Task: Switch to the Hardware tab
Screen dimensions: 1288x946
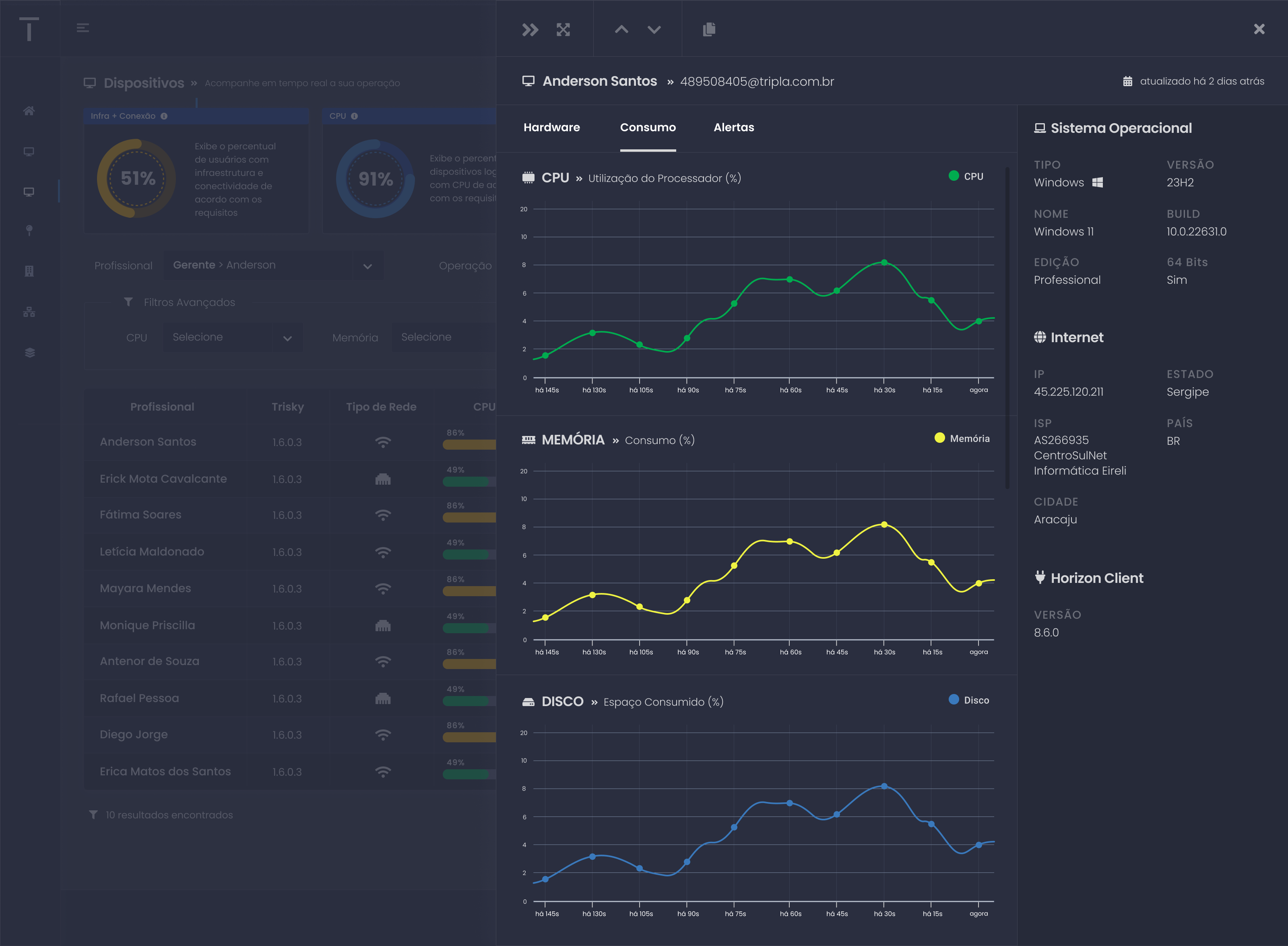Action: (552, 127)
